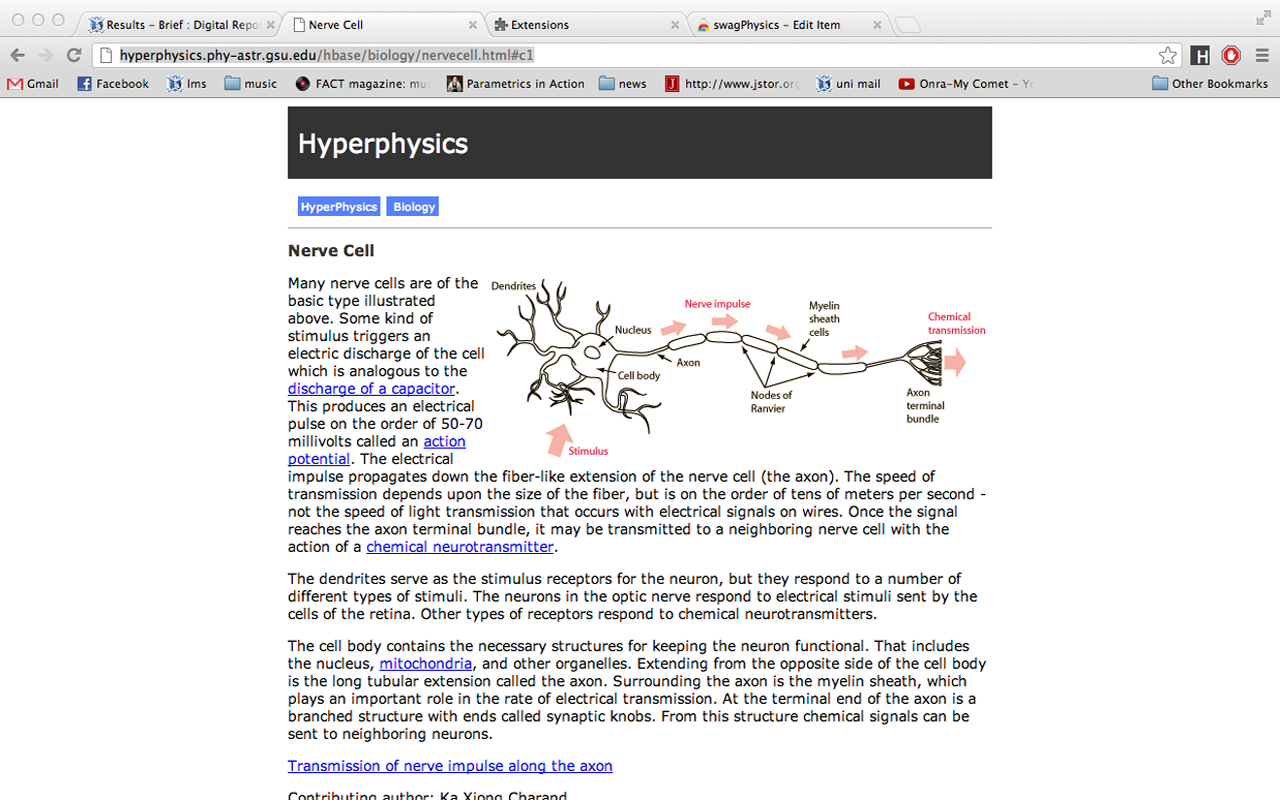Open the 'mitochondria' link
Viewport: 1280px width, 800px height.
pos(426,664)
